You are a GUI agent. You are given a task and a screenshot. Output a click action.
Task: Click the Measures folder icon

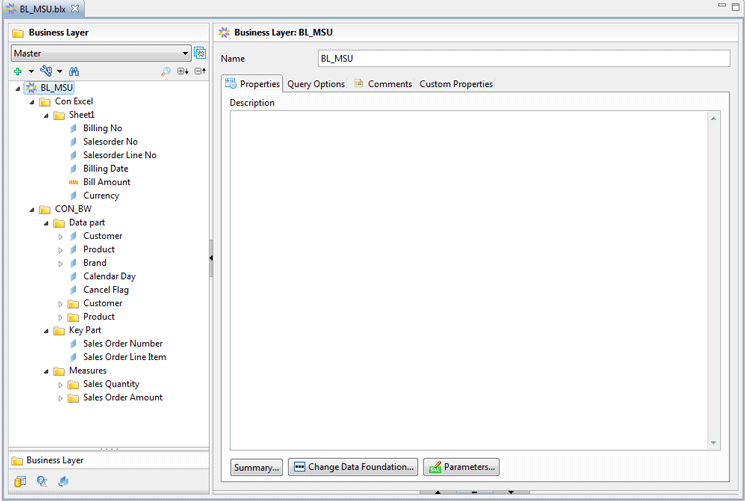click(x=59, y=371)
